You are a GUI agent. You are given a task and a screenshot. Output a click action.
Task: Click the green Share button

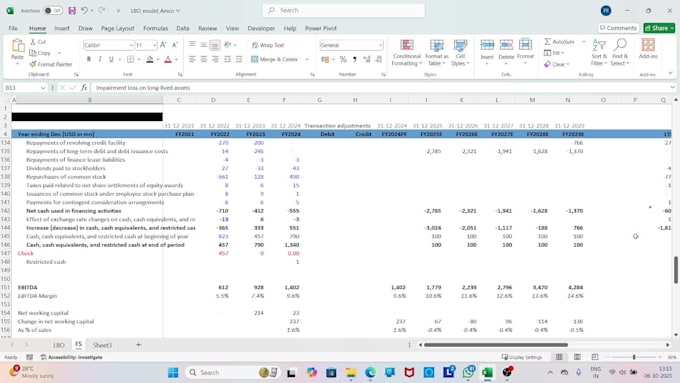[x=659, y=28]
